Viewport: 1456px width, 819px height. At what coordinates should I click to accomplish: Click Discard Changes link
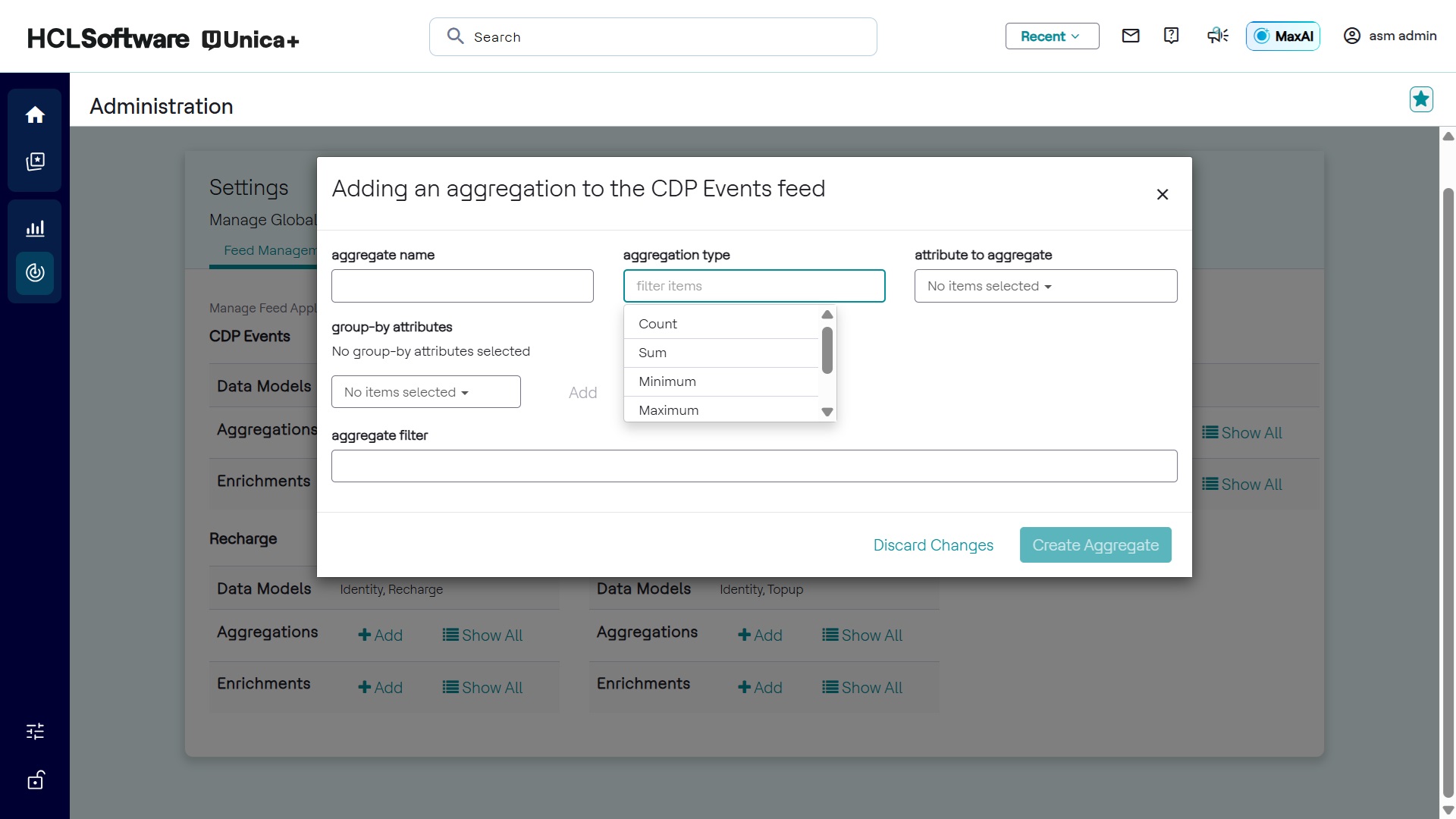(x=933, y=545)
